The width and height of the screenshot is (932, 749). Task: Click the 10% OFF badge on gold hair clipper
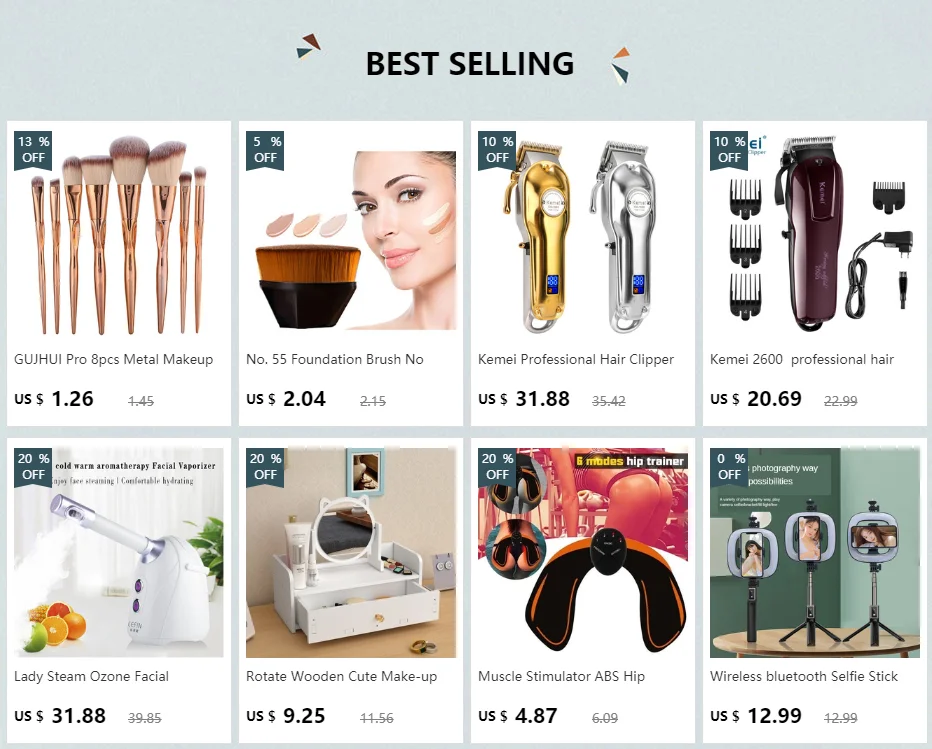[x=496, y=150]
